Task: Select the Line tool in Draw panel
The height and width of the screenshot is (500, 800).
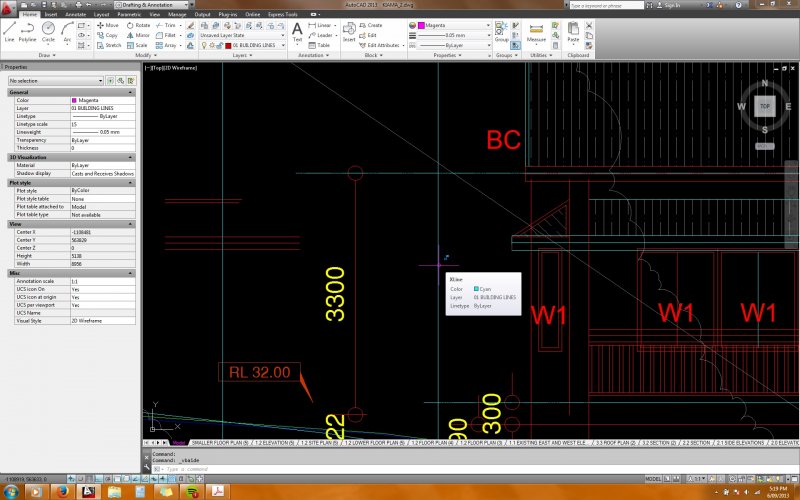Action: [x=12, y=30]
